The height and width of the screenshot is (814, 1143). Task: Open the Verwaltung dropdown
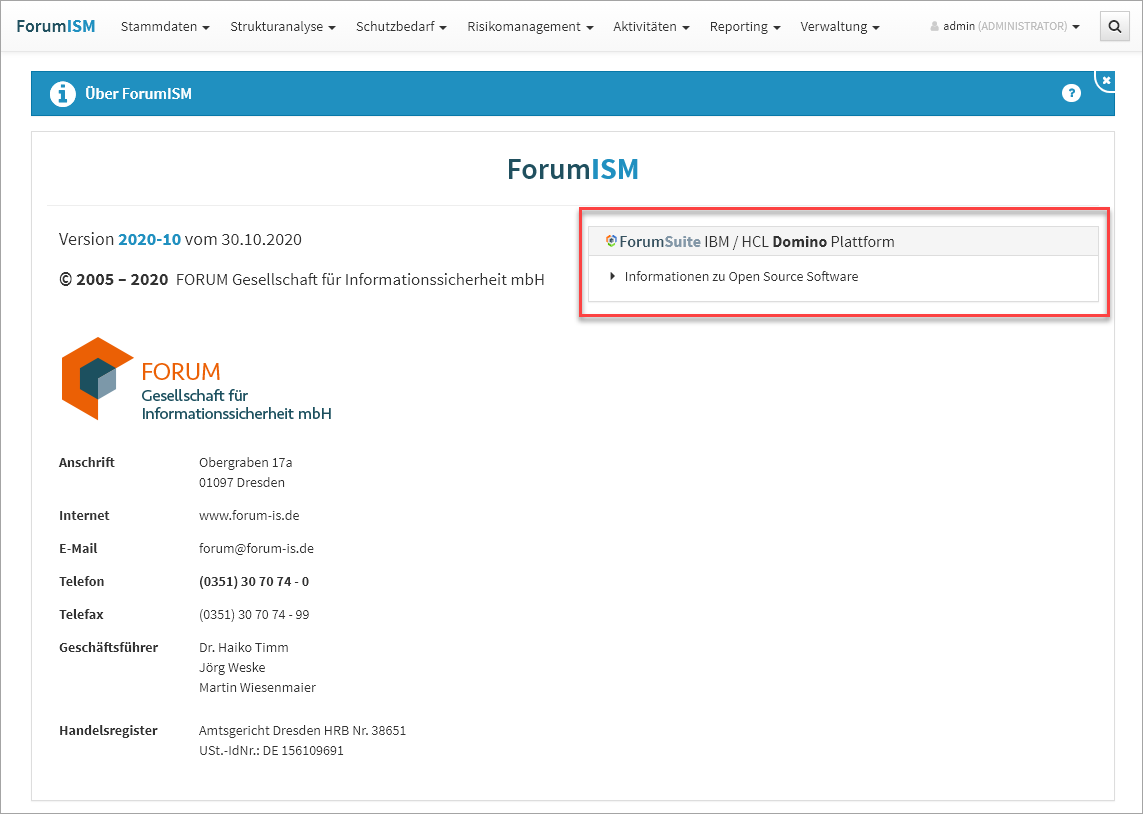(840, 26)
